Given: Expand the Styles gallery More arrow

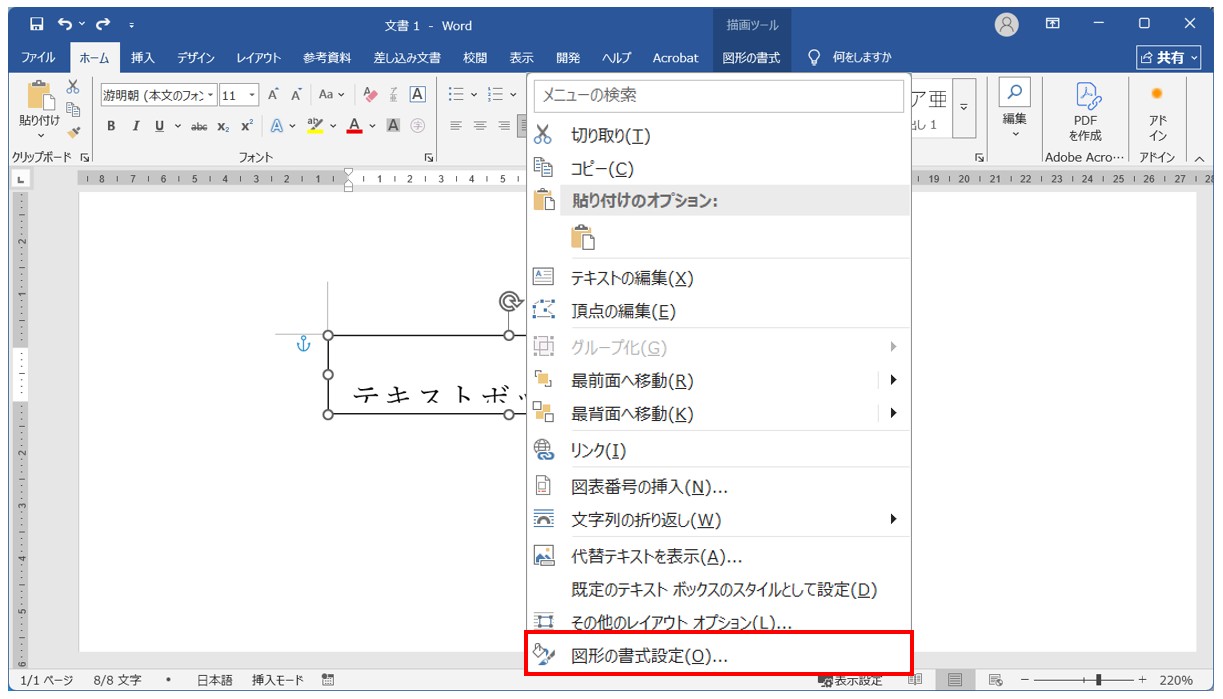Looking at the screenshot, I should 964,108.
